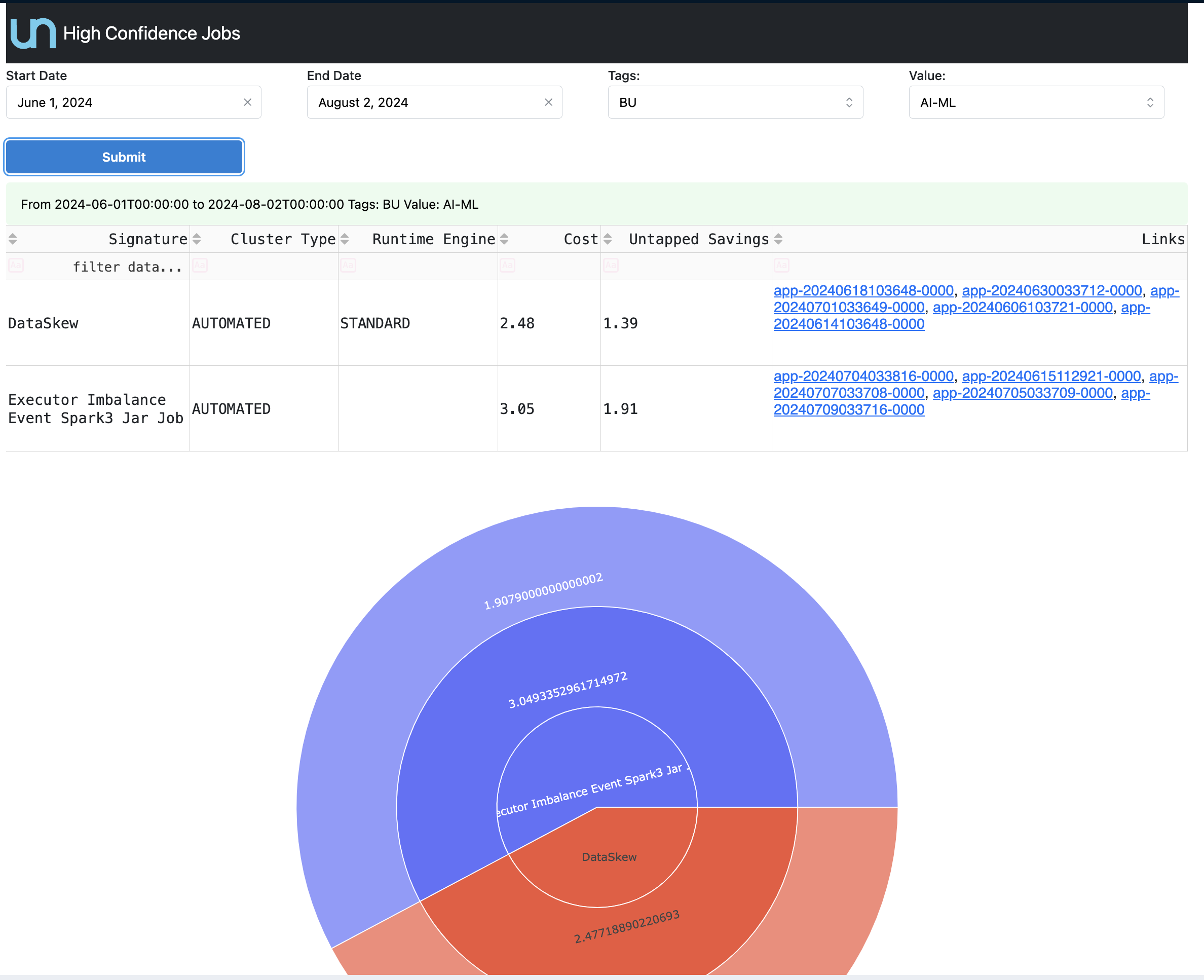This screenshot has height=980, width=1204.
Task: Sort table by Runtime Engine arrows
Action: [x=344, y=239]
